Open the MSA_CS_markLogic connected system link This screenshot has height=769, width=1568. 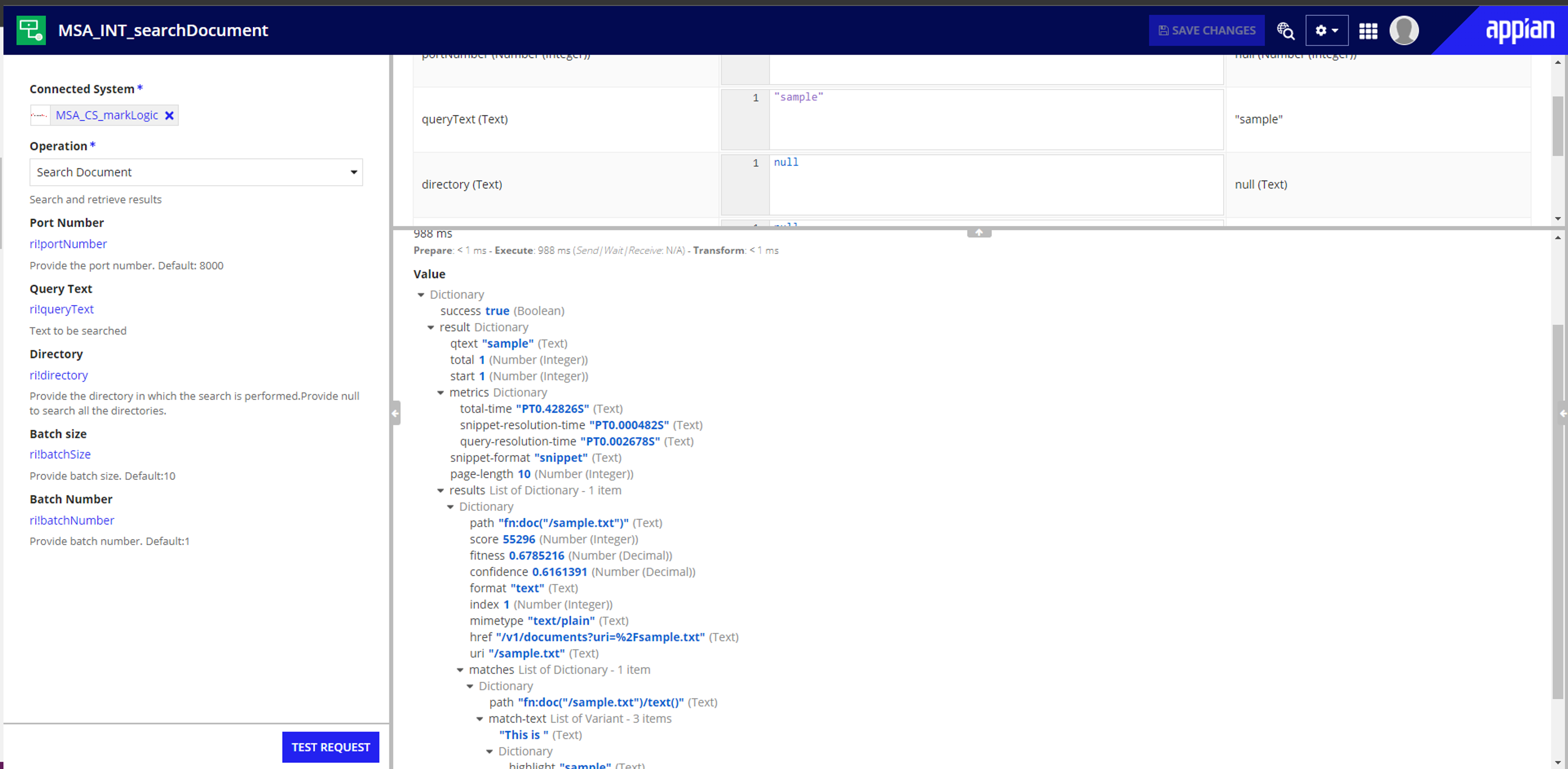[x=107, y=115]
